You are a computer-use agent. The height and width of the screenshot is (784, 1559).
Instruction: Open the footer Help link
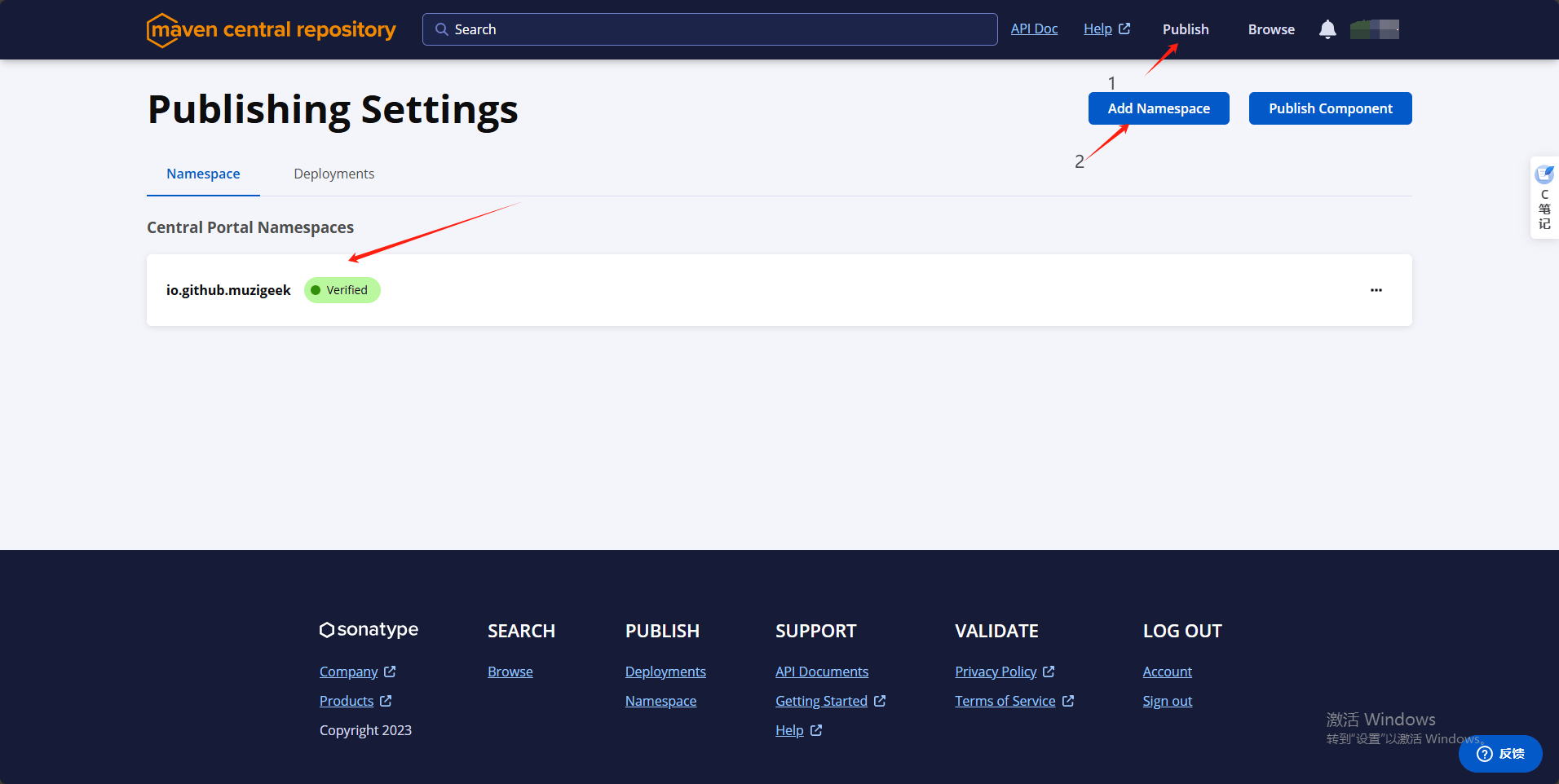point(799,730)
